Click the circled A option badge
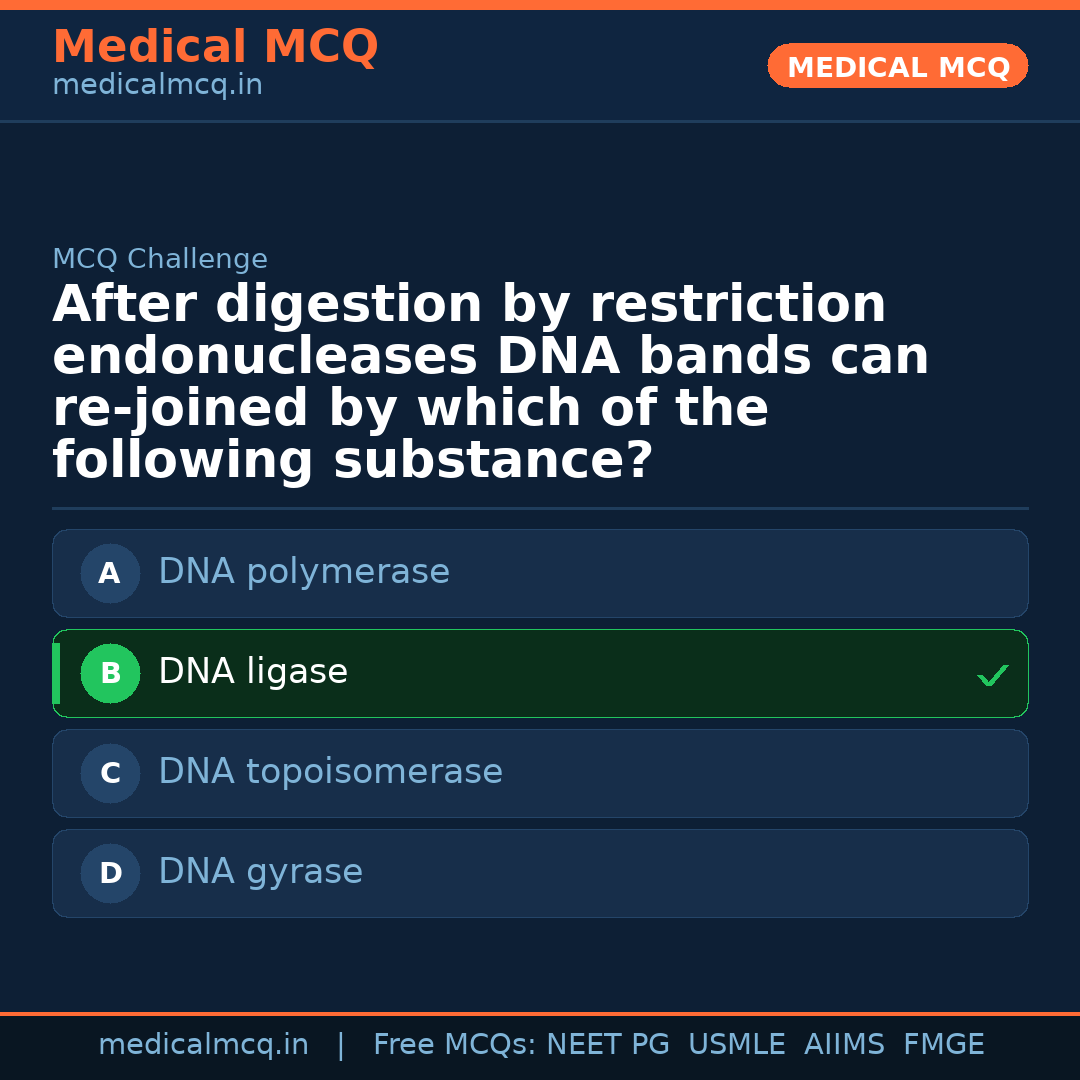 110,574
